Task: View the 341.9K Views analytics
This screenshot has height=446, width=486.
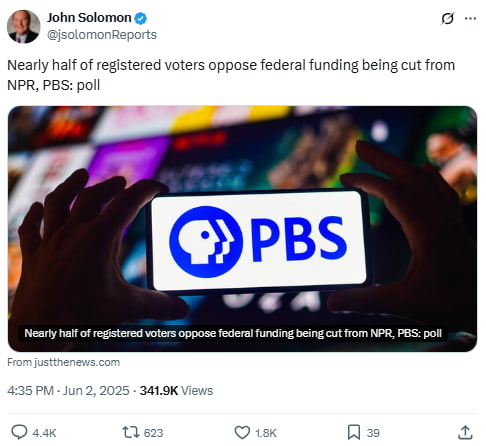Action: tap(176, 390)
